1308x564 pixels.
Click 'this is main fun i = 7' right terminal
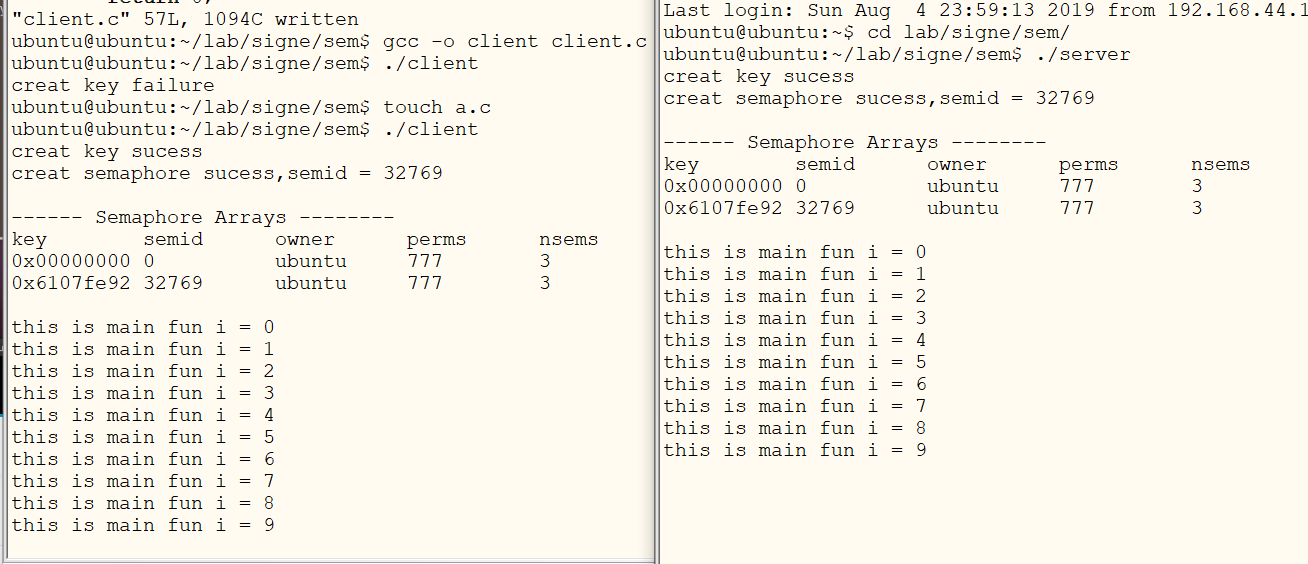[x=795, y=407]
